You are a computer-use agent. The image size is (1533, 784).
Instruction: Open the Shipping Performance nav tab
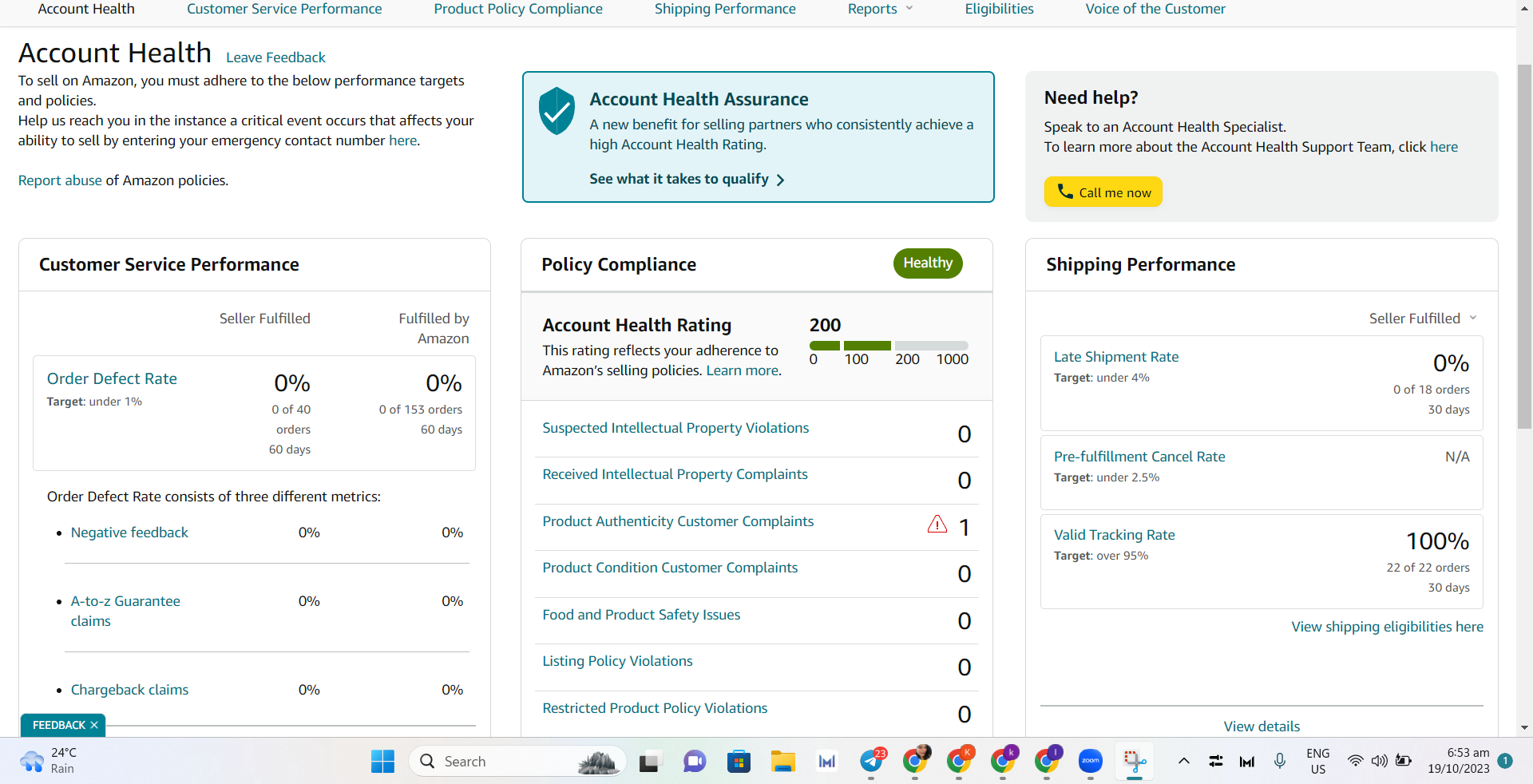725,9
